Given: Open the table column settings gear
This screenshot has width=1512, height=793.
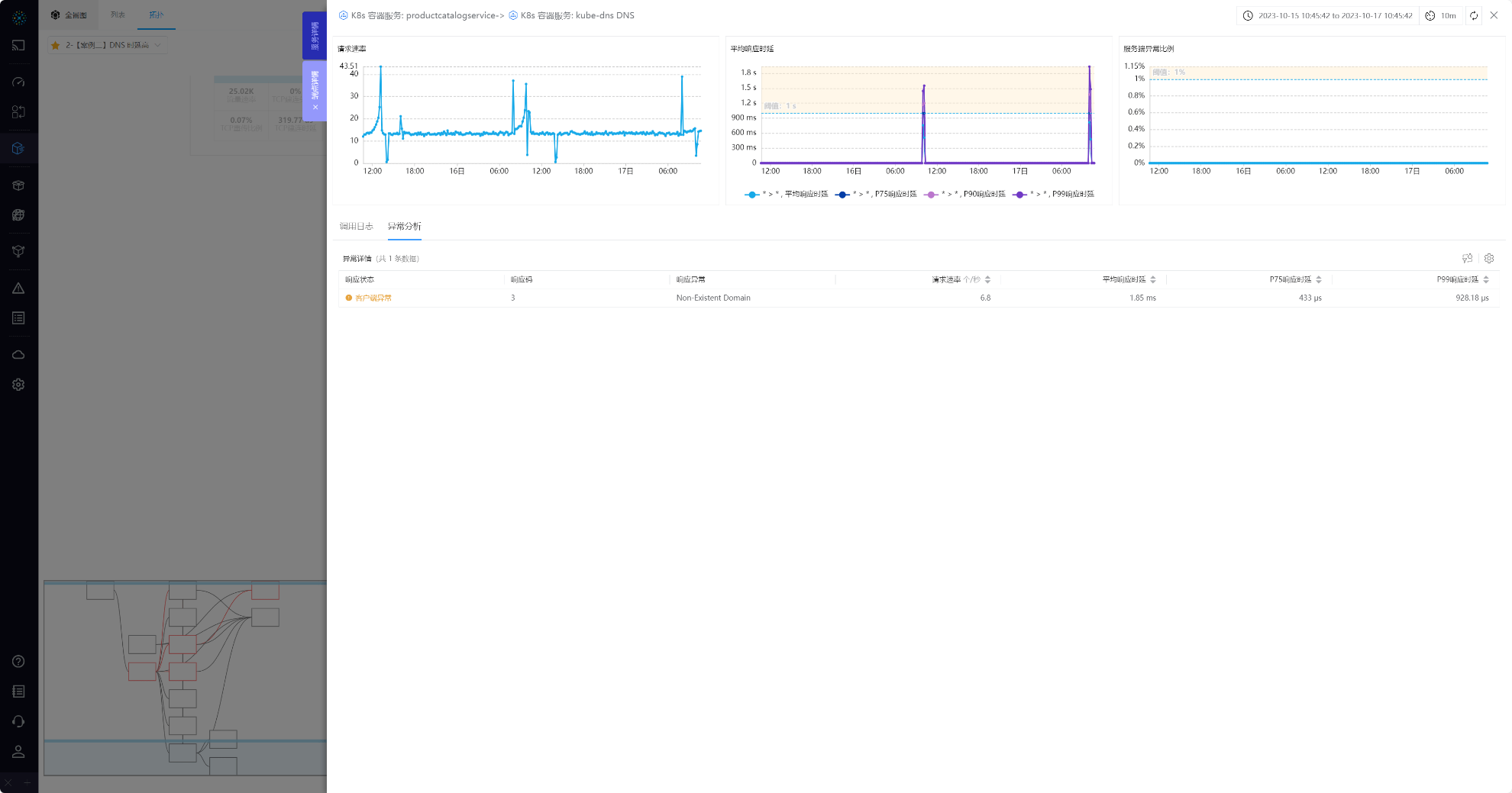Looking at the screenshot, I should point(1489,259).
